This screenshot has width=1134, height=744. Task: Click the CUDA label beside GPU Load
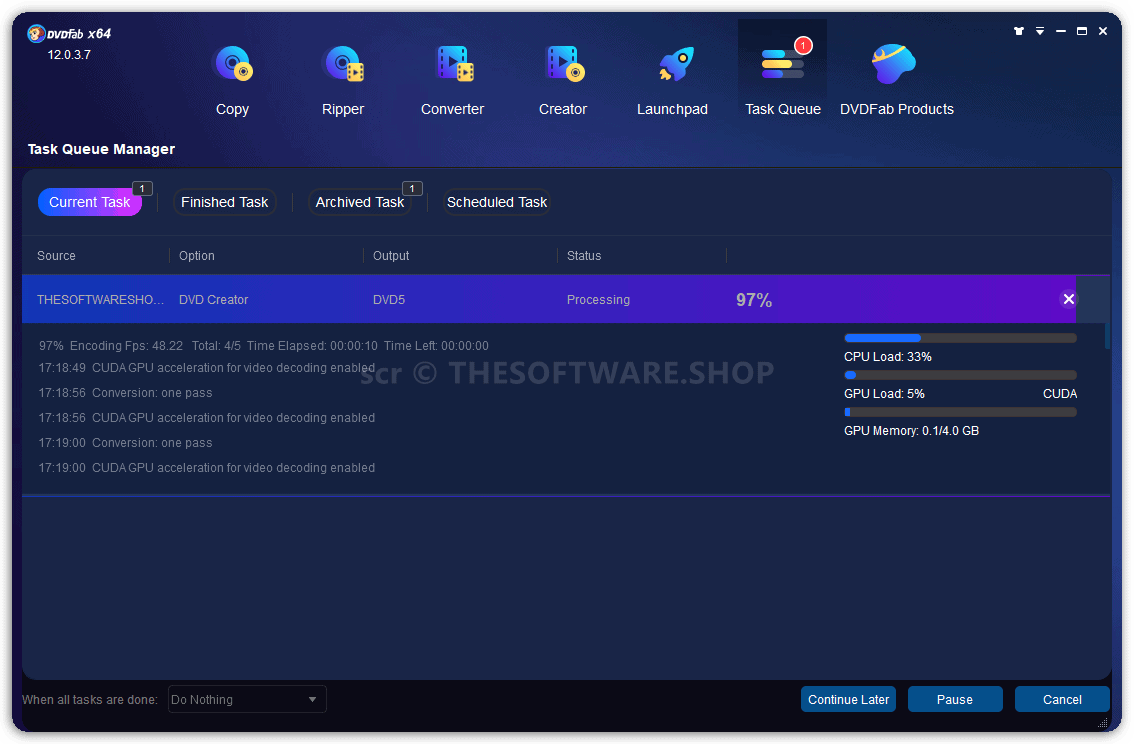click(x=1060, y=394)
